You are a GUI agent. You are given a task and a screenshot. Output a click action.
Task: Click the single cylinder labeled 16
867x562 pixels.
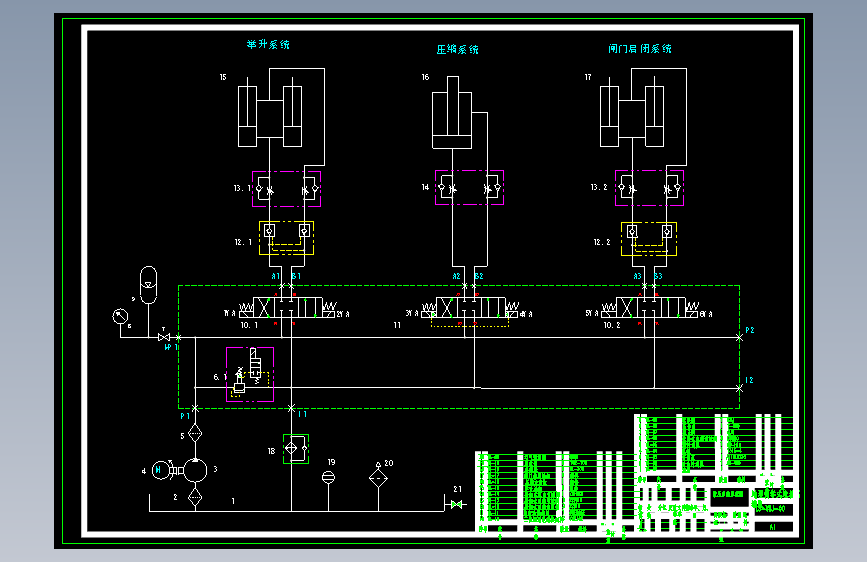[452, 112]
